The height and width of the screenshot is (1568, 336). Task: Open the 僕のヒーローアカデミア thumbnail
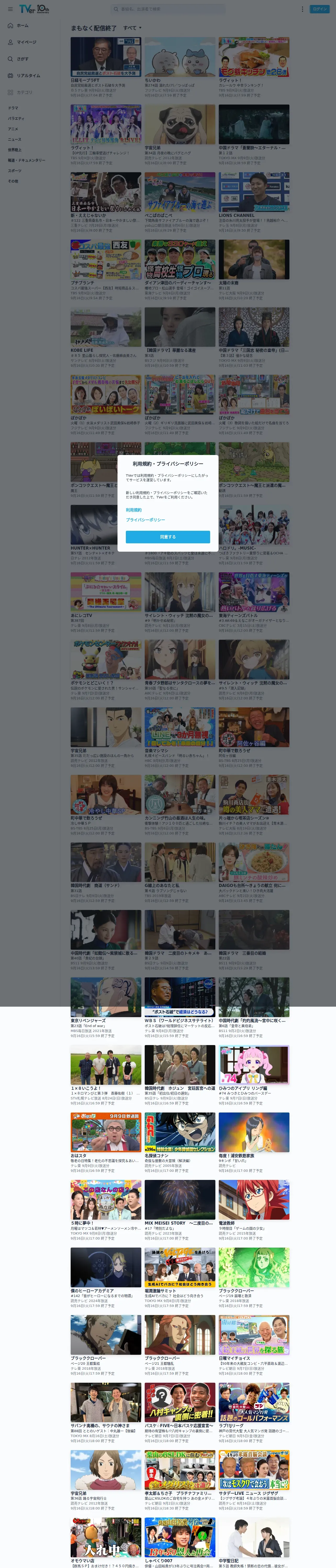tap(105, 1267)
